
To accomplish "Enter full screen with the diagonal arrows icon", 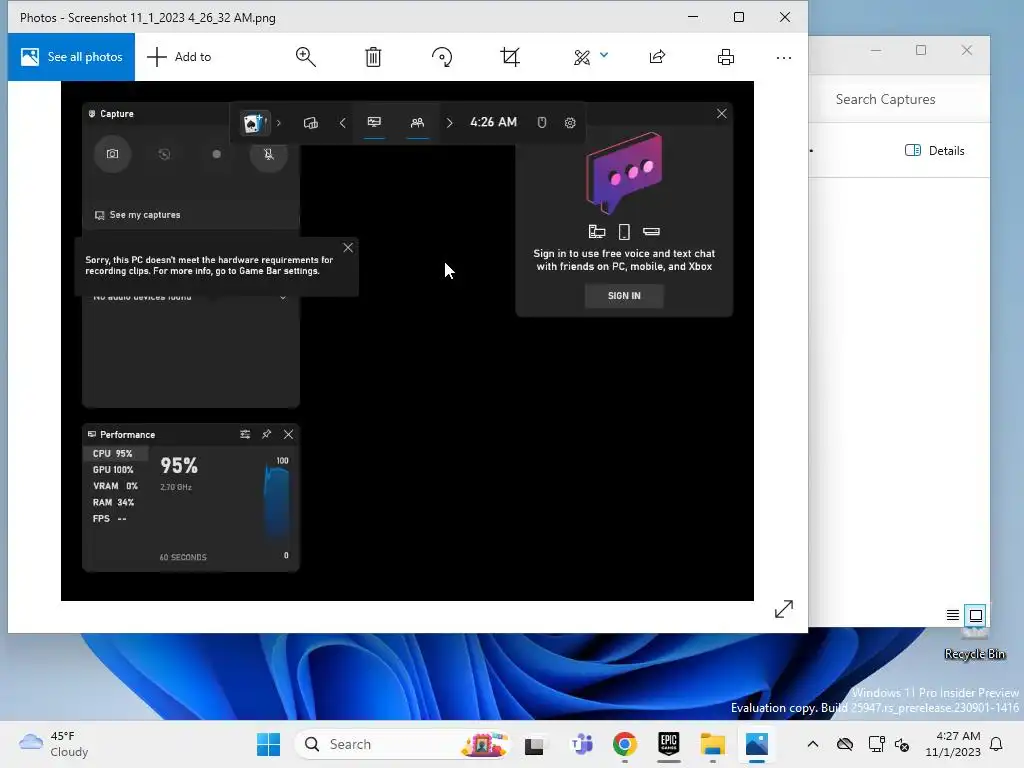I will pos(784,609).
